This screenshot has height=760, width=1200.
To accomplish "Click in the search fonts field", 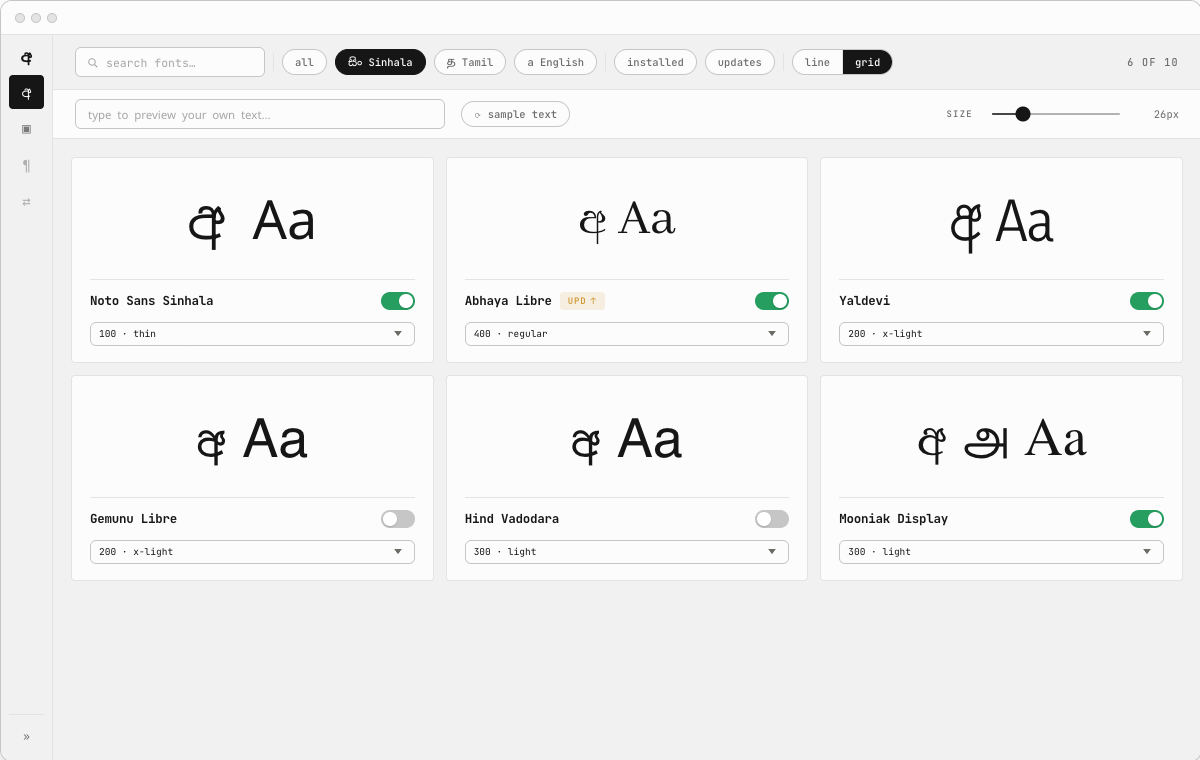I will click(170, 62).
